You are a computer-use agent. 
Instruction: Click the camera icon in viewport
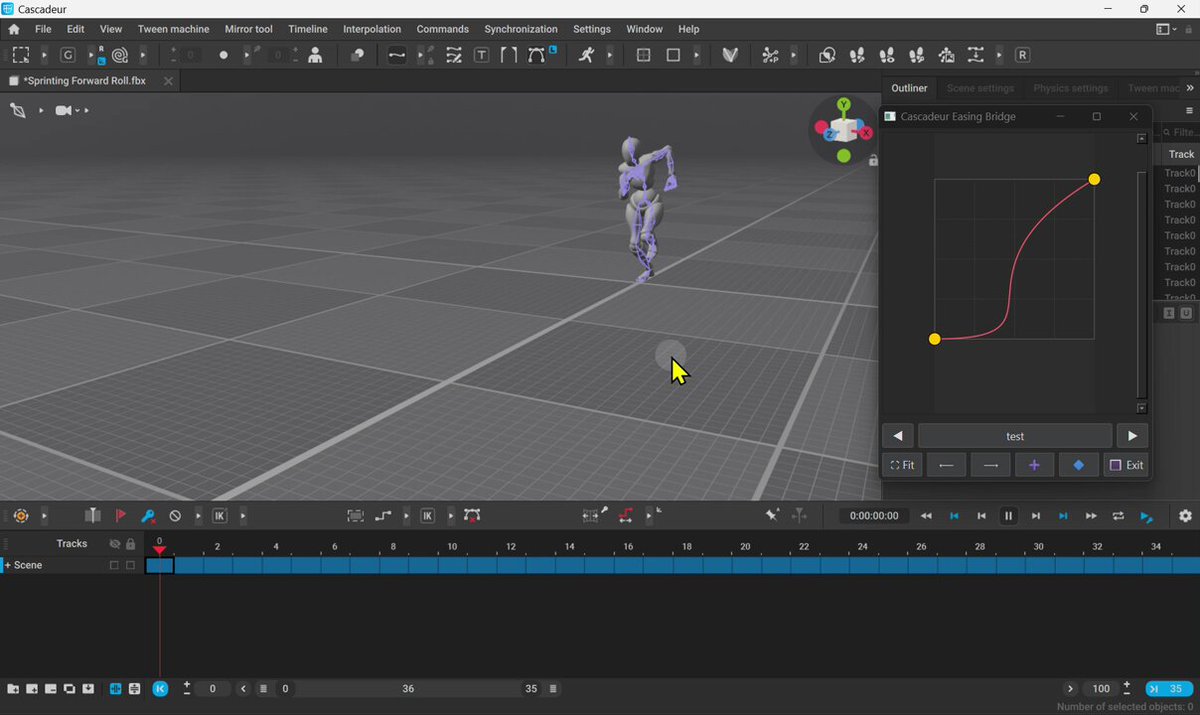(64, 110)
